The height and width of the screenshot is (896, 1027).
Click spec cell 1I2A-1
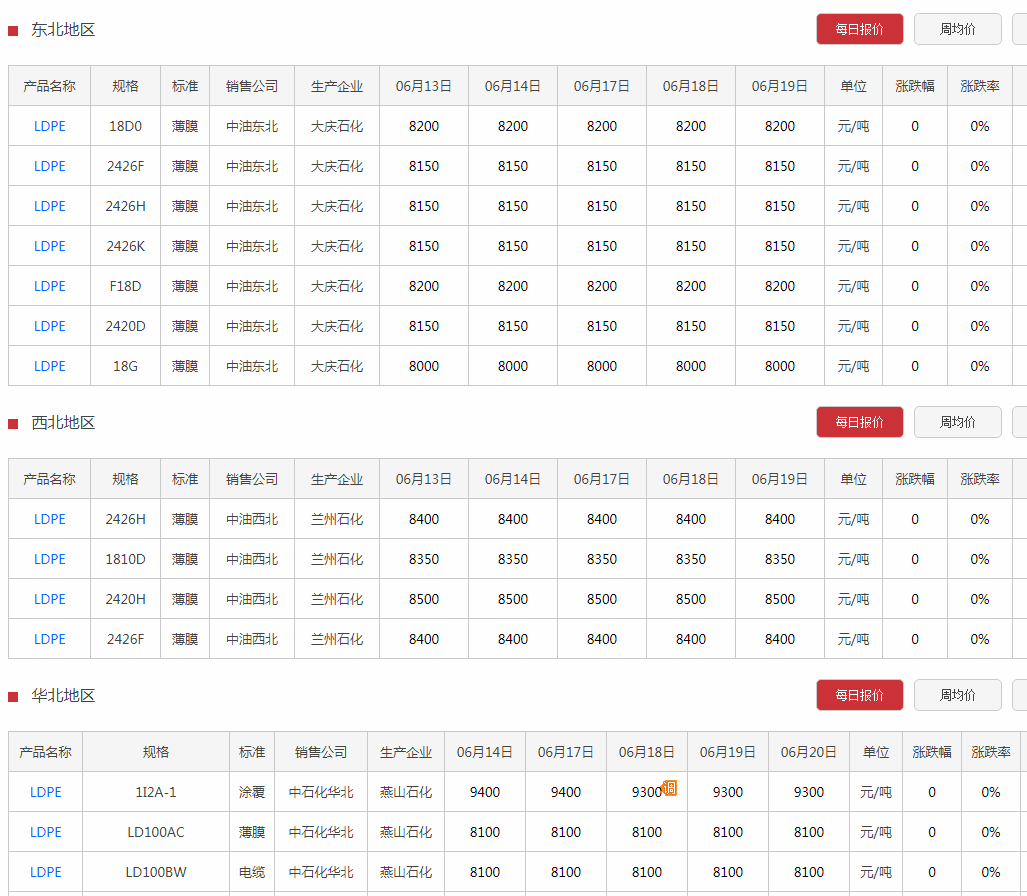tap(156, 793)
